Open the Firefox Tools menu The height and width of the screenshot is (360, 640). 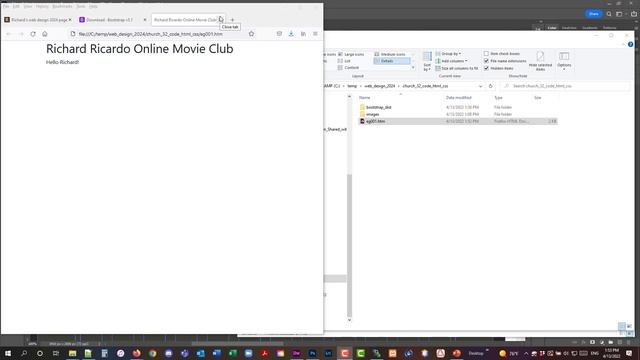pos(81,7)
